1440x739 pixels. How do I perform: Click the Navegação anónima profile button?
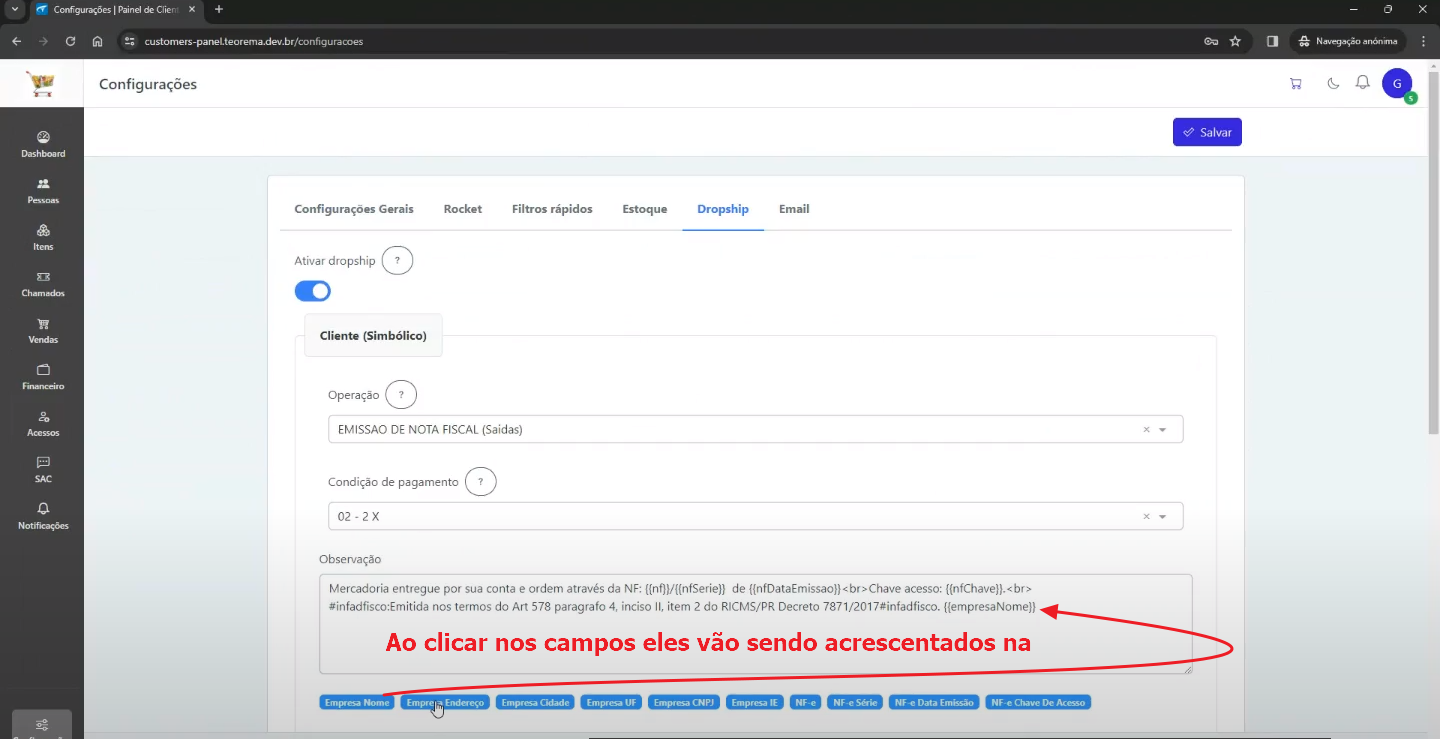1348,41
